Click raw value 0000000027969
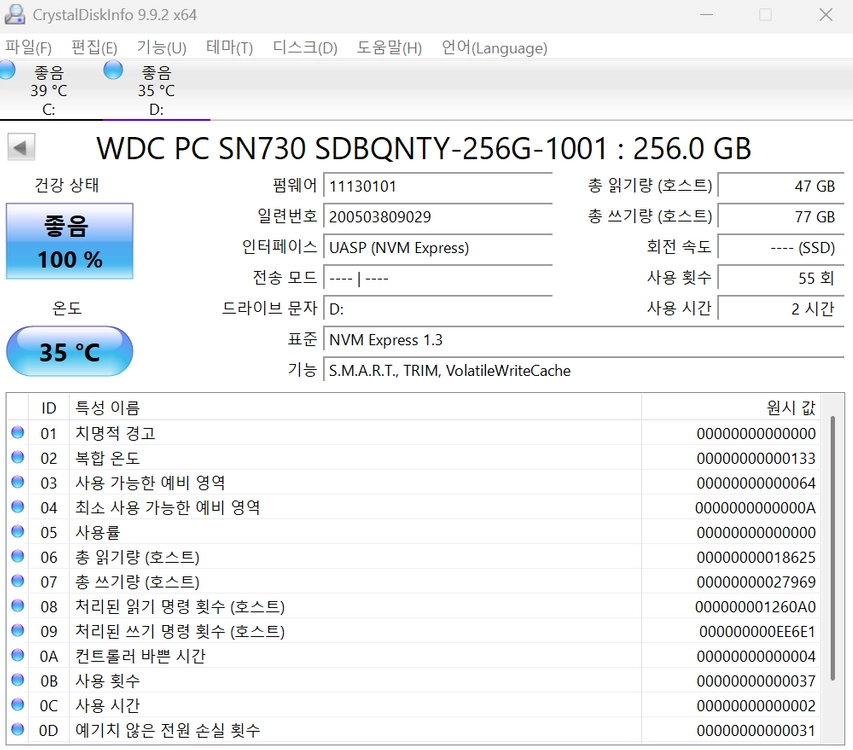The image size is (853, 750). tap(756, 582)
